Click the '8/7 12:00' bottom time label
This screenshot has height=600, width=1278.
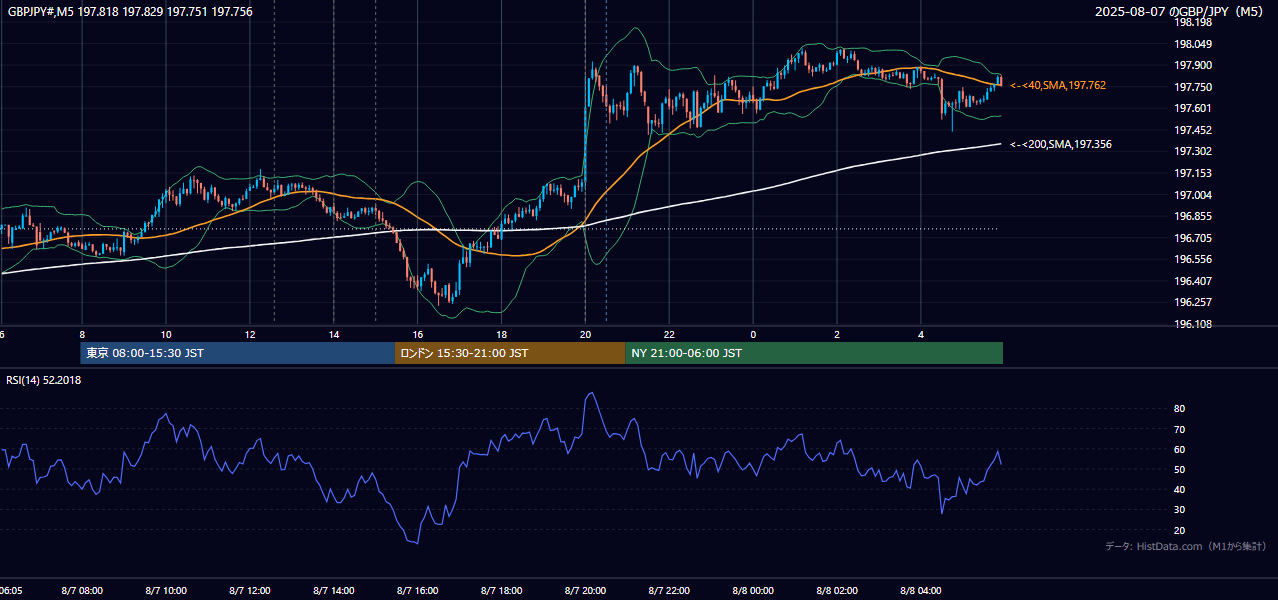pyautogui.click(x=249, y=591)
